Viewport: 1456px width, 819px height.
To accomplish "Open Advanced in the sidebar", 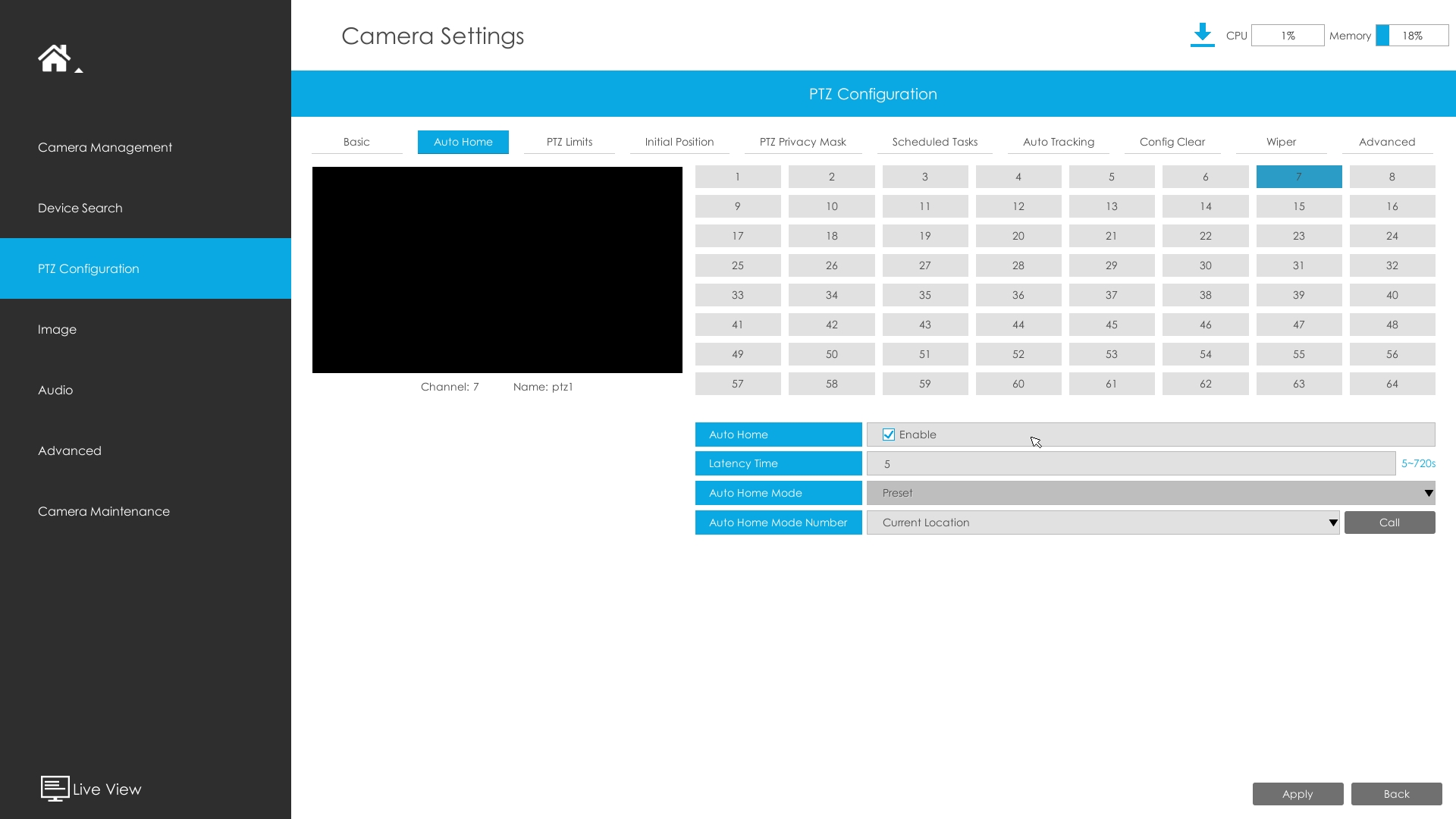I will [146, 450].
